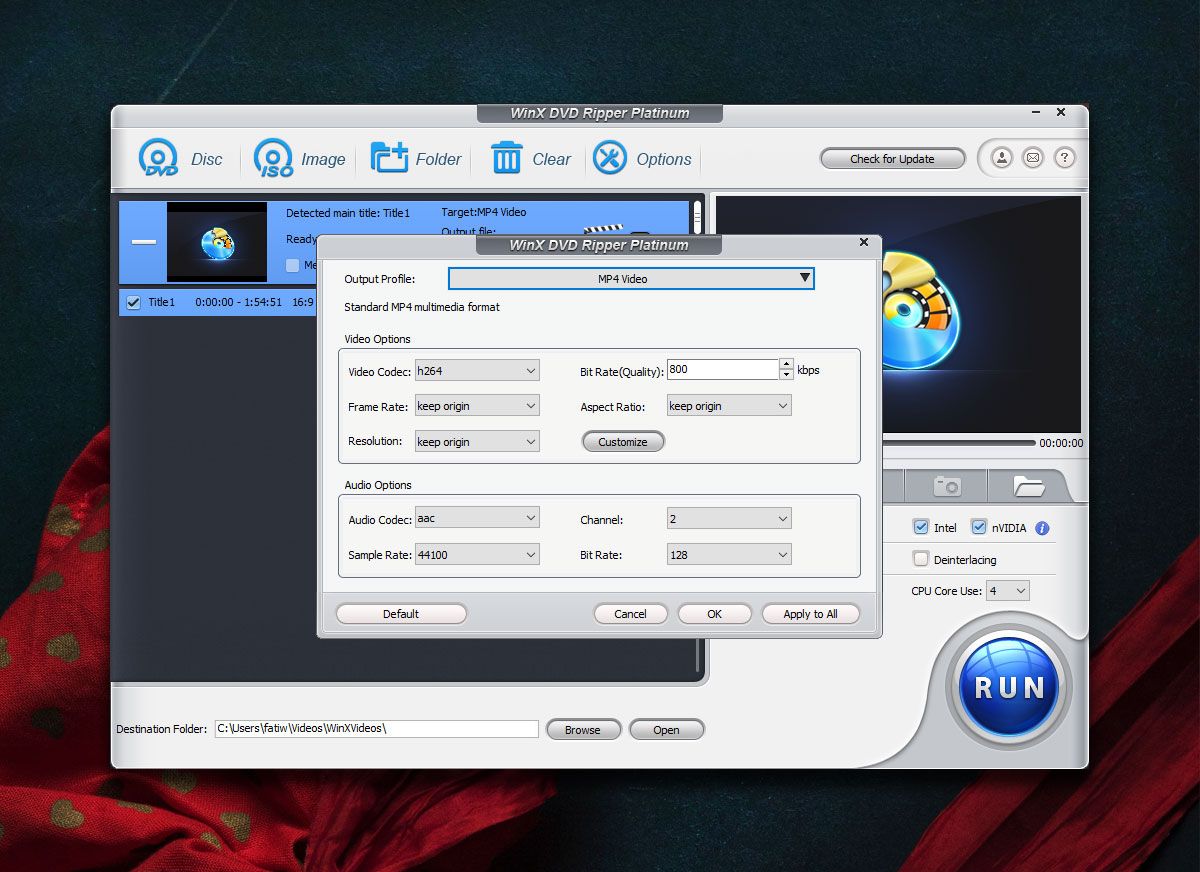Confirm settings with OK button
Viewport: 1200px width, 872px height.
(x=714, y=614)
